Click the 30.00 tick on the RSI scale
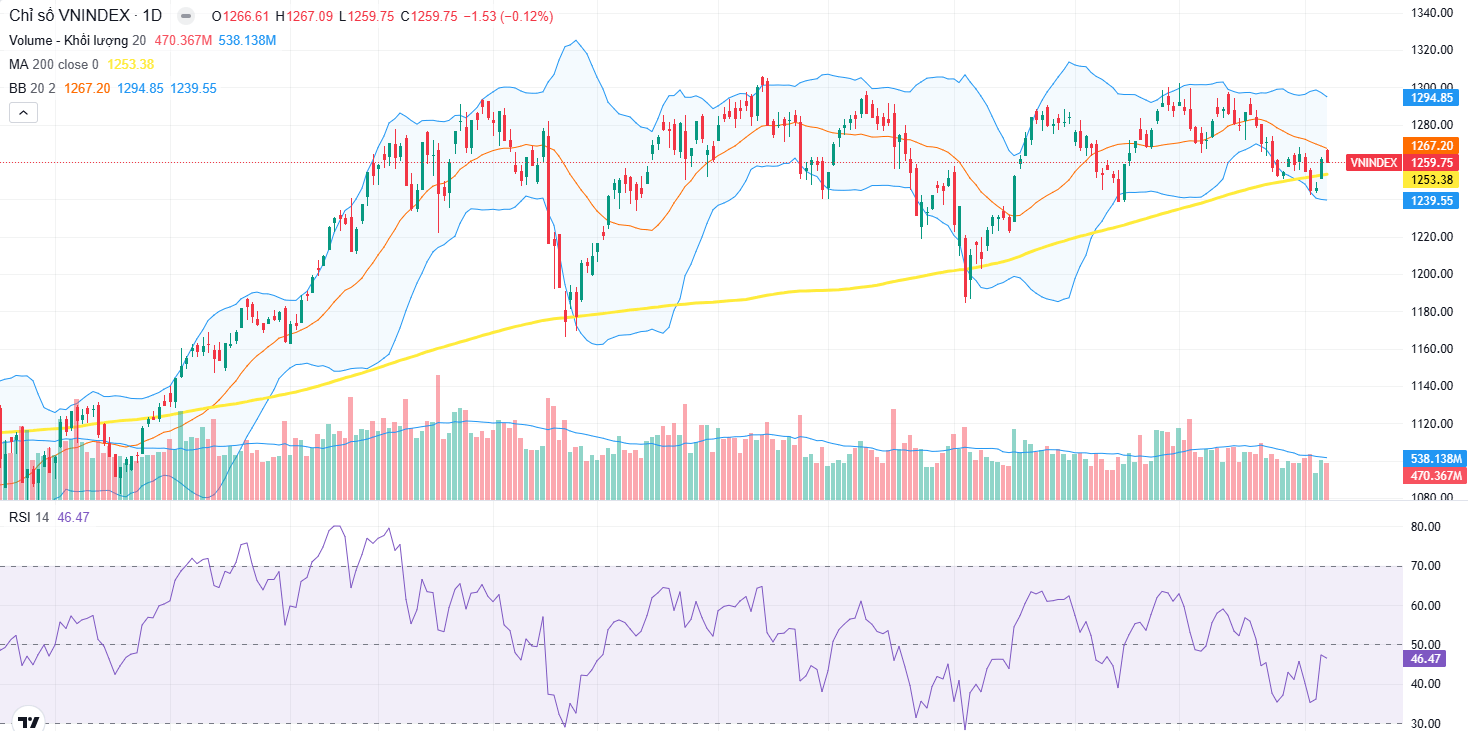The image size is (1468, 731). (x=1425, y=723)
